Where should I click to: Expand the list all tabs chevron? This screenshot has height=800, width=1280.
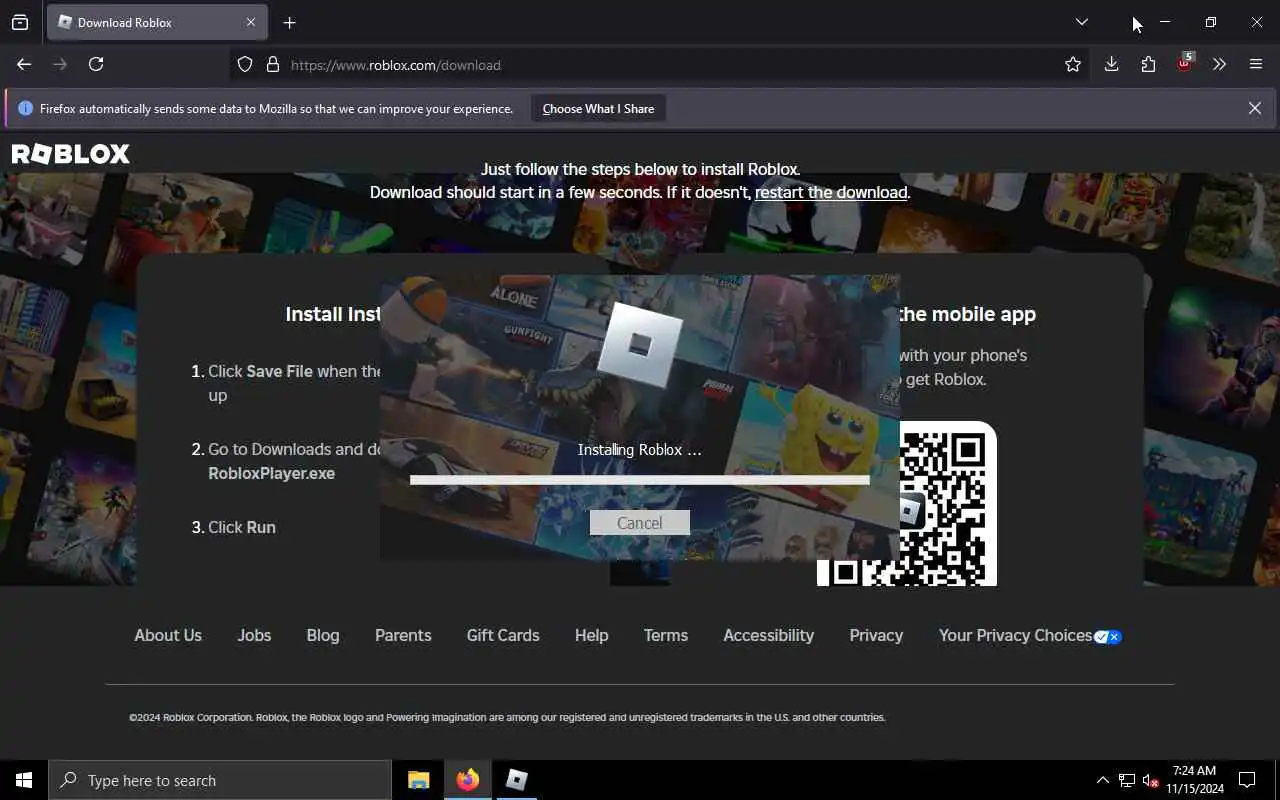[1082, 22]
